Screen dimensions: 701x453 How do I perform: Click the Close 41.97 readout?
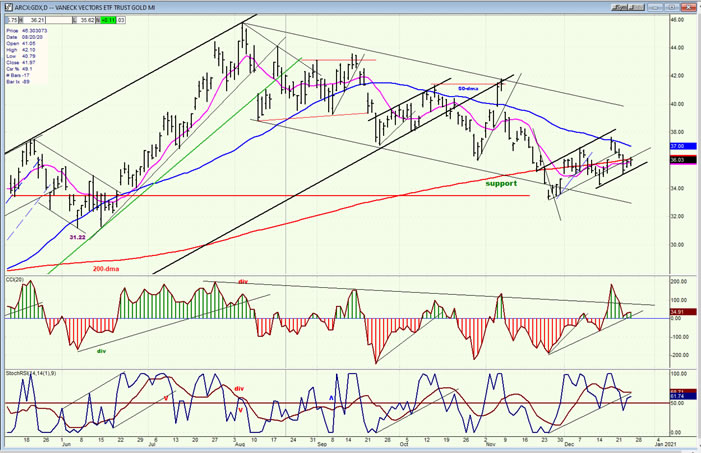point(19,63)
